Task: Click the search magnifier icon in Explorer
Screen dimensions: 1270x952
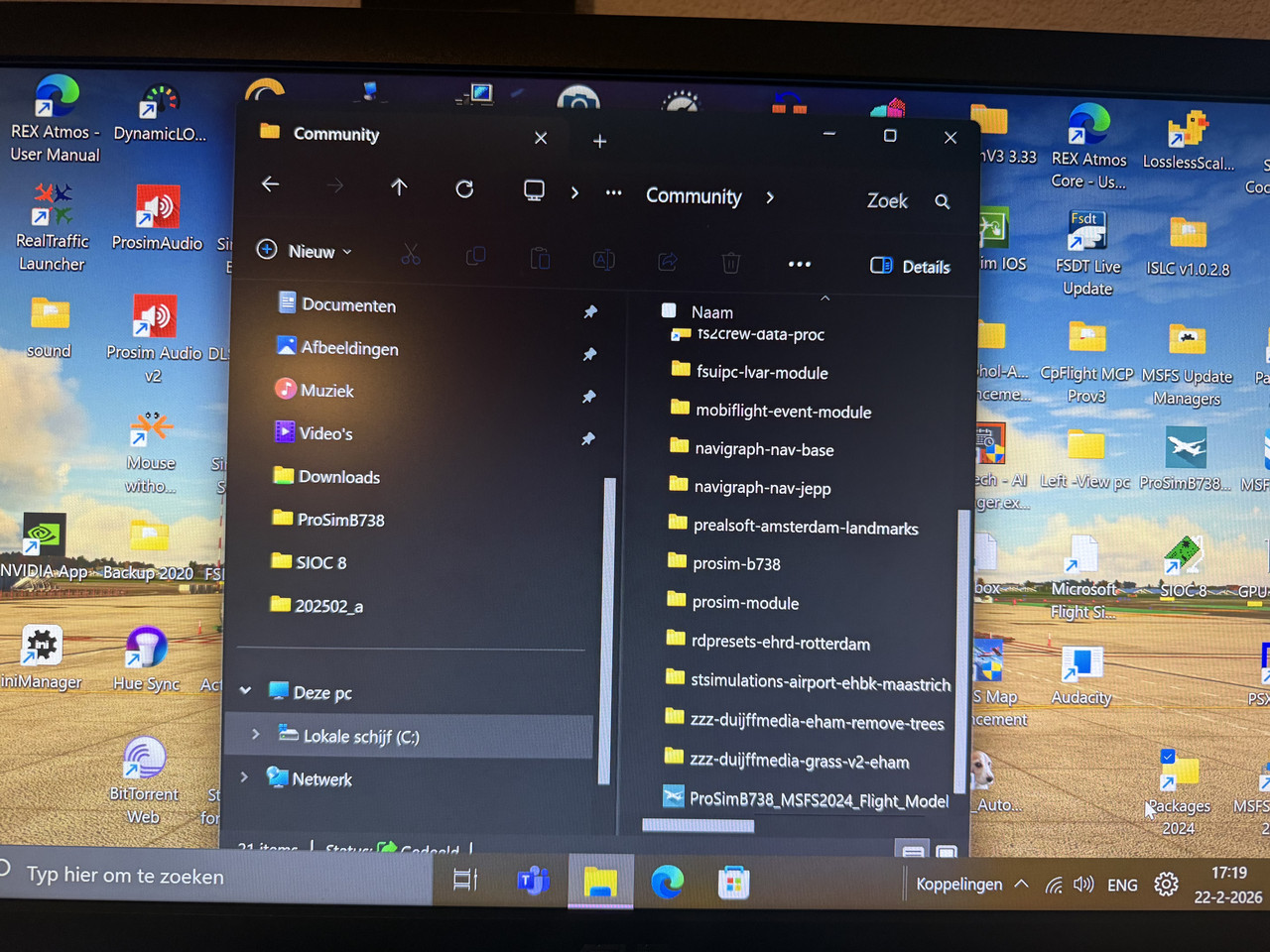Action: pos(943,202)
